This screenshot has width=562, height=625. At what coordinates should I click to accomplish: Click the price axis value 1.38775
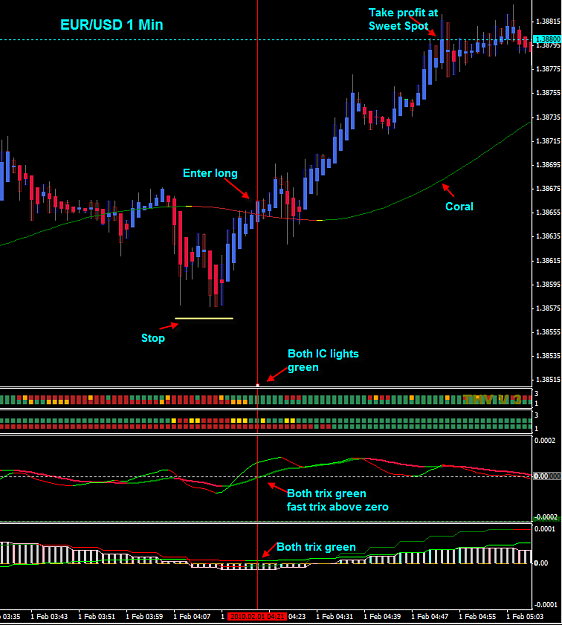point(548,69)
